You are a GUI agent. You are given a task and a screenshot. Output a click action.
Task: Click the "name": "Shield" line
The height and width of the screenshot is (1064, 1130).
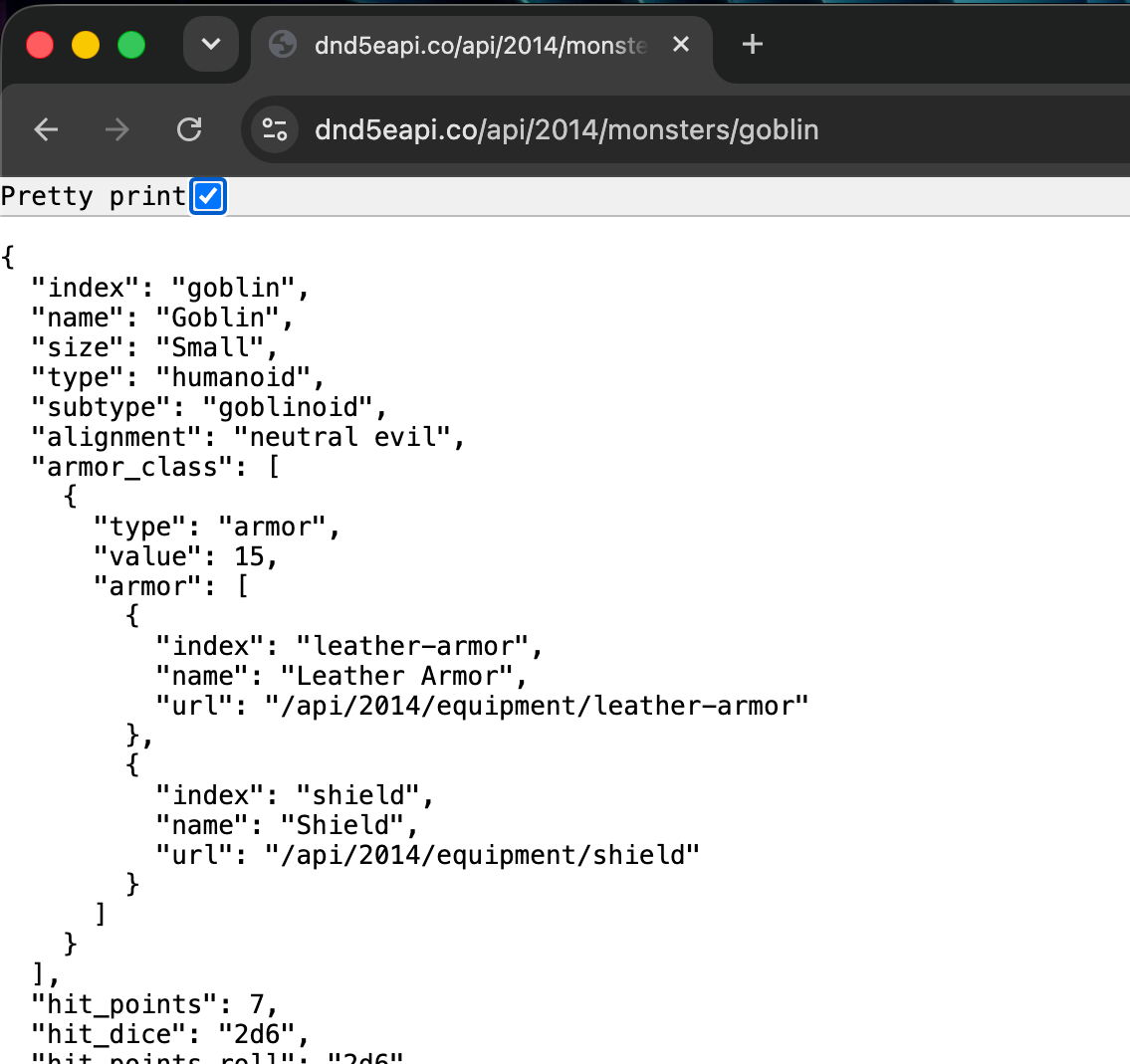287,825
